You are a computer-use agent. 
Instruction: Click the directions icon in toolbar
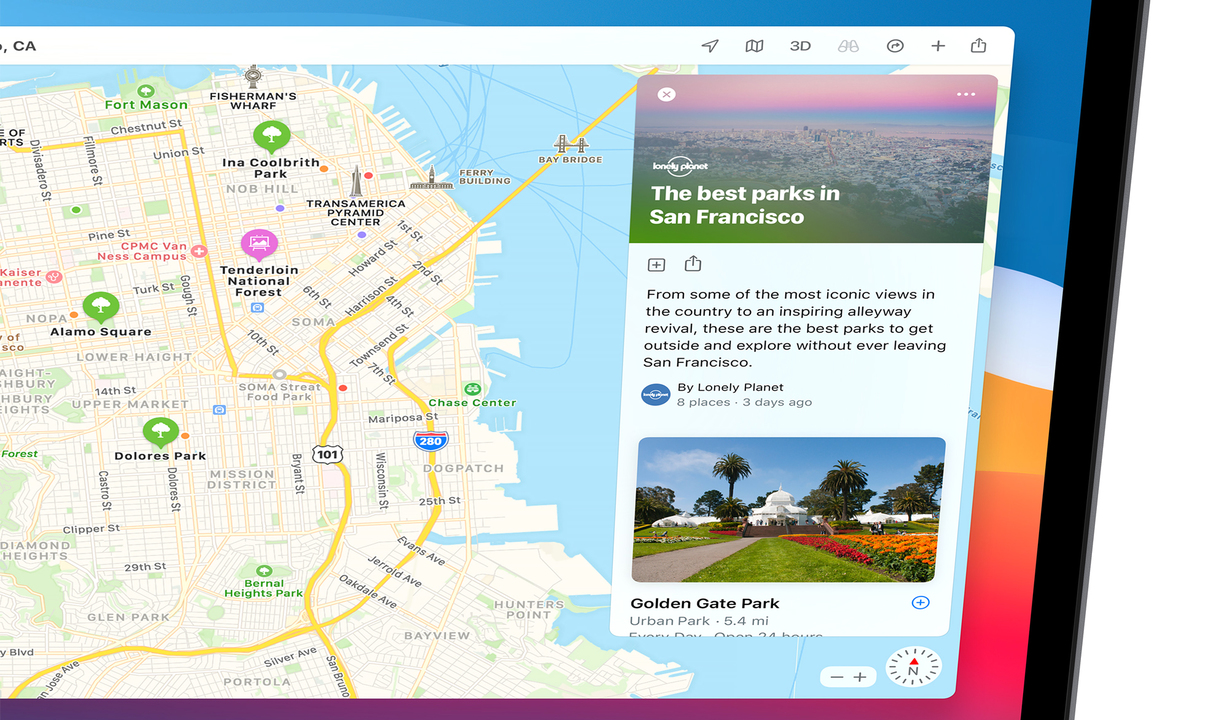coord(895,46)
